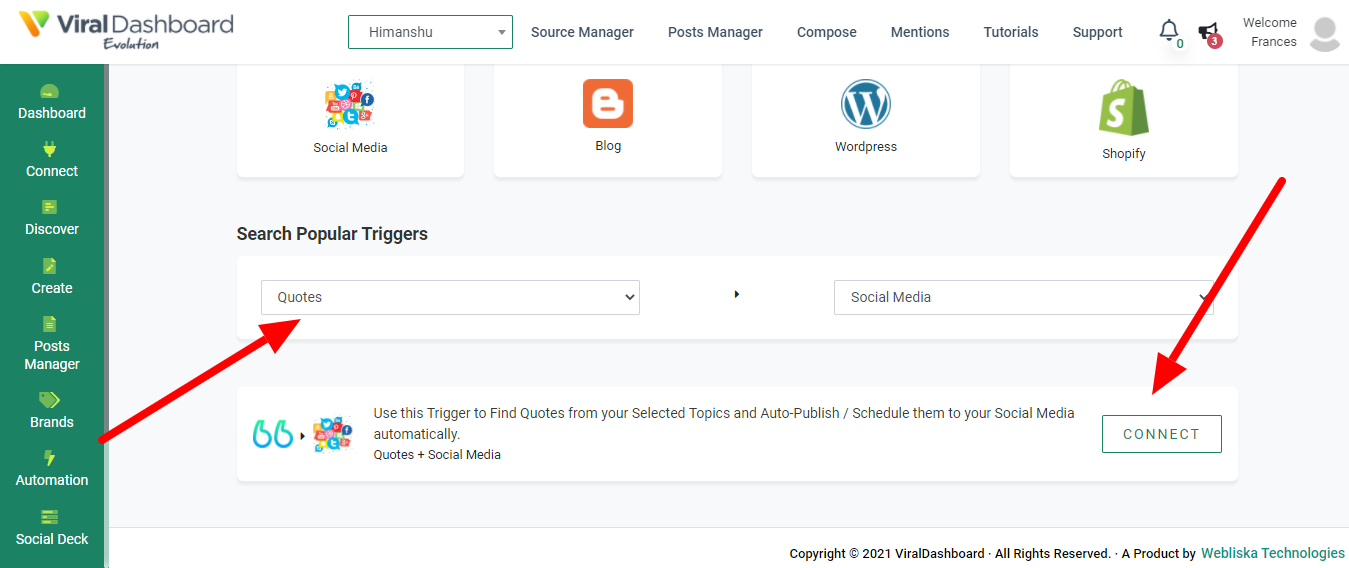The height and width of the screenshot is (568, 1349).
Task: Open Dashboard in the sidebar
Action: click(52, 103)
